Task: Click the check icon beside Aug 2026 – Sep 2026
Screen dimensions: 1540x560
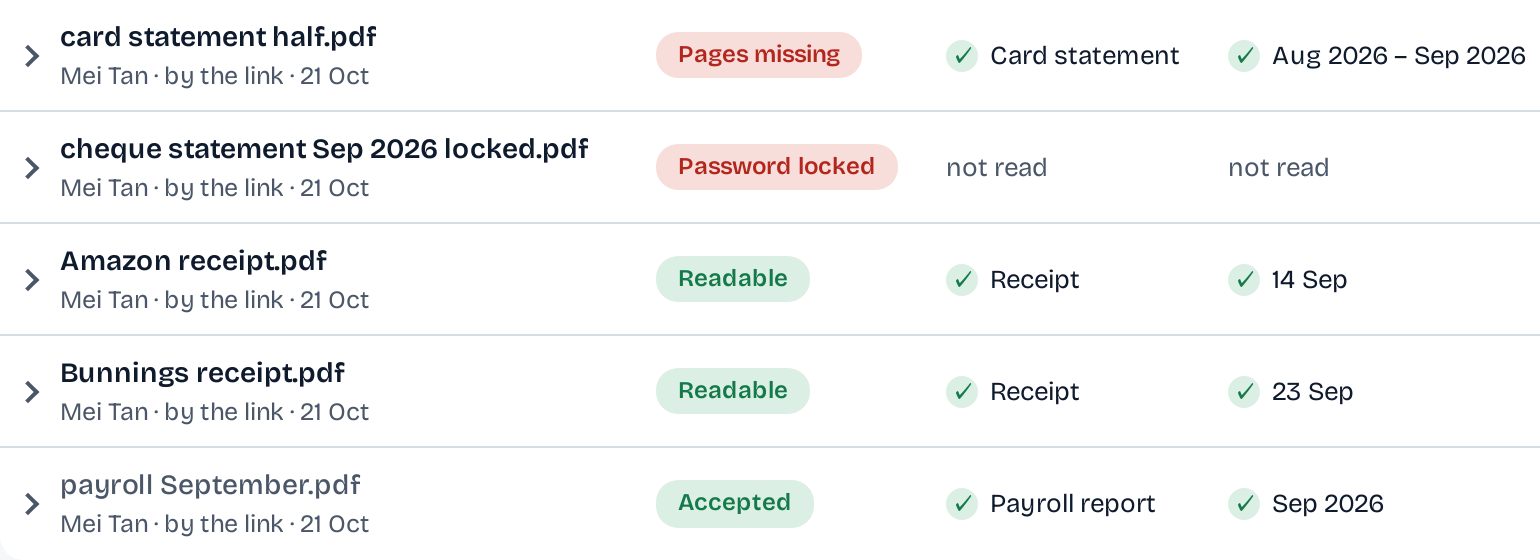Action: point(1244,56)
